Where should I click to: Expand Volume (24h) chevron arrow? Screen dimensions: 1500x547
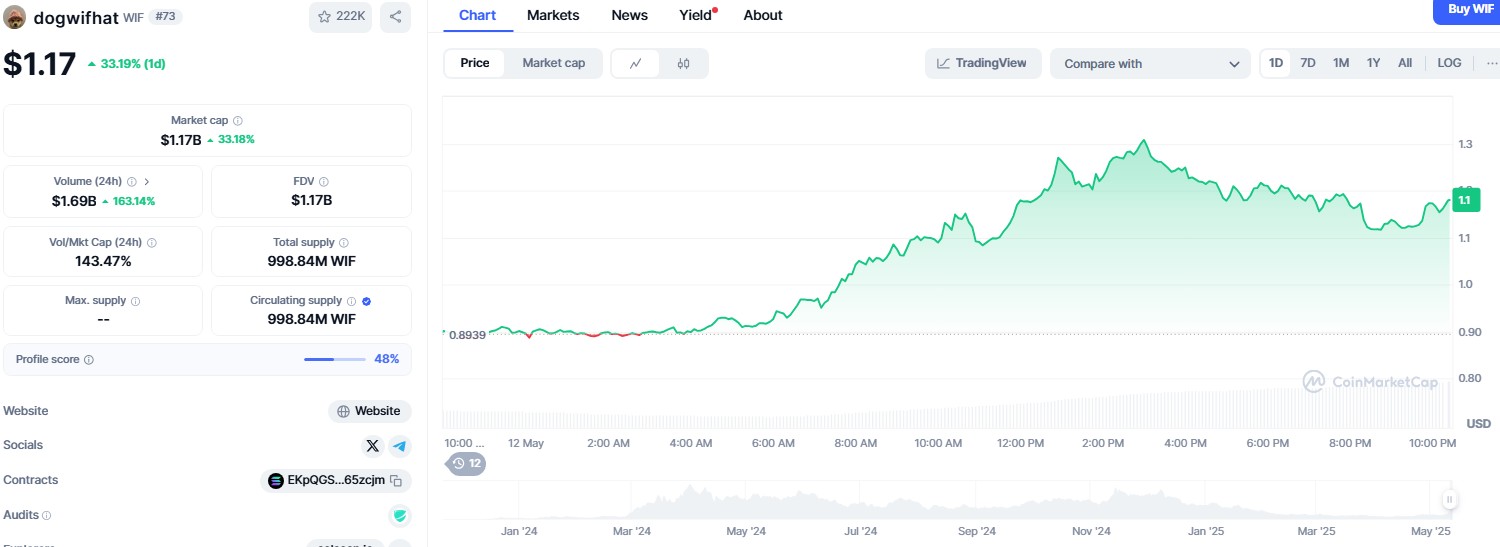point(147,181)
